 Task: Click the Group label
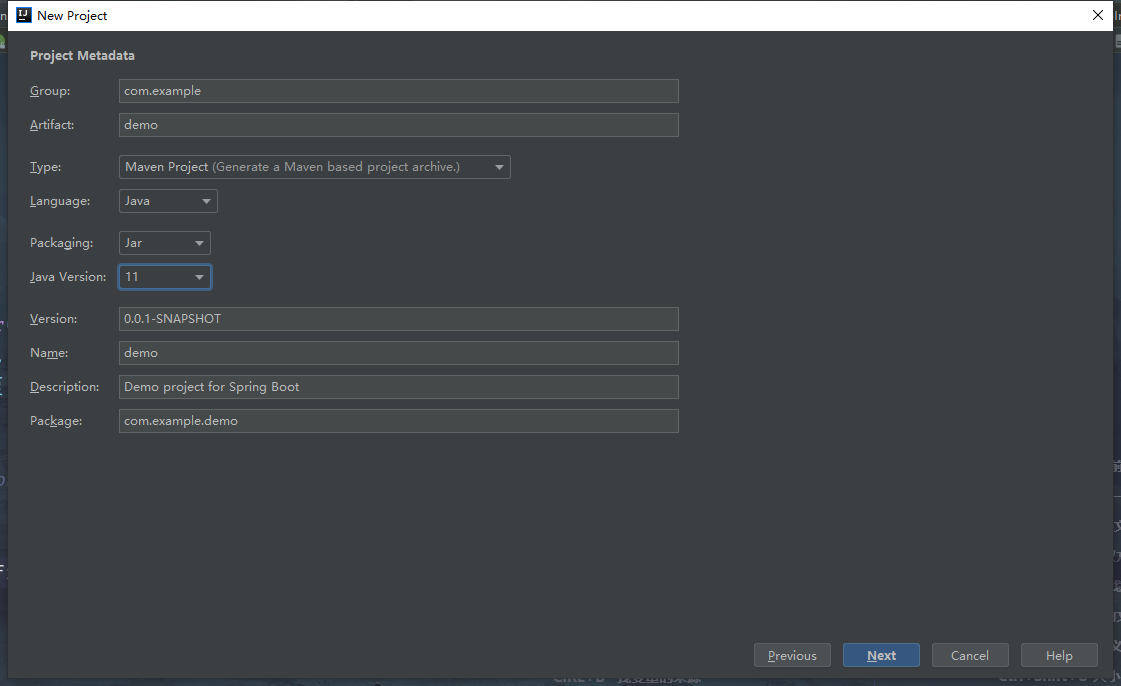50,91
